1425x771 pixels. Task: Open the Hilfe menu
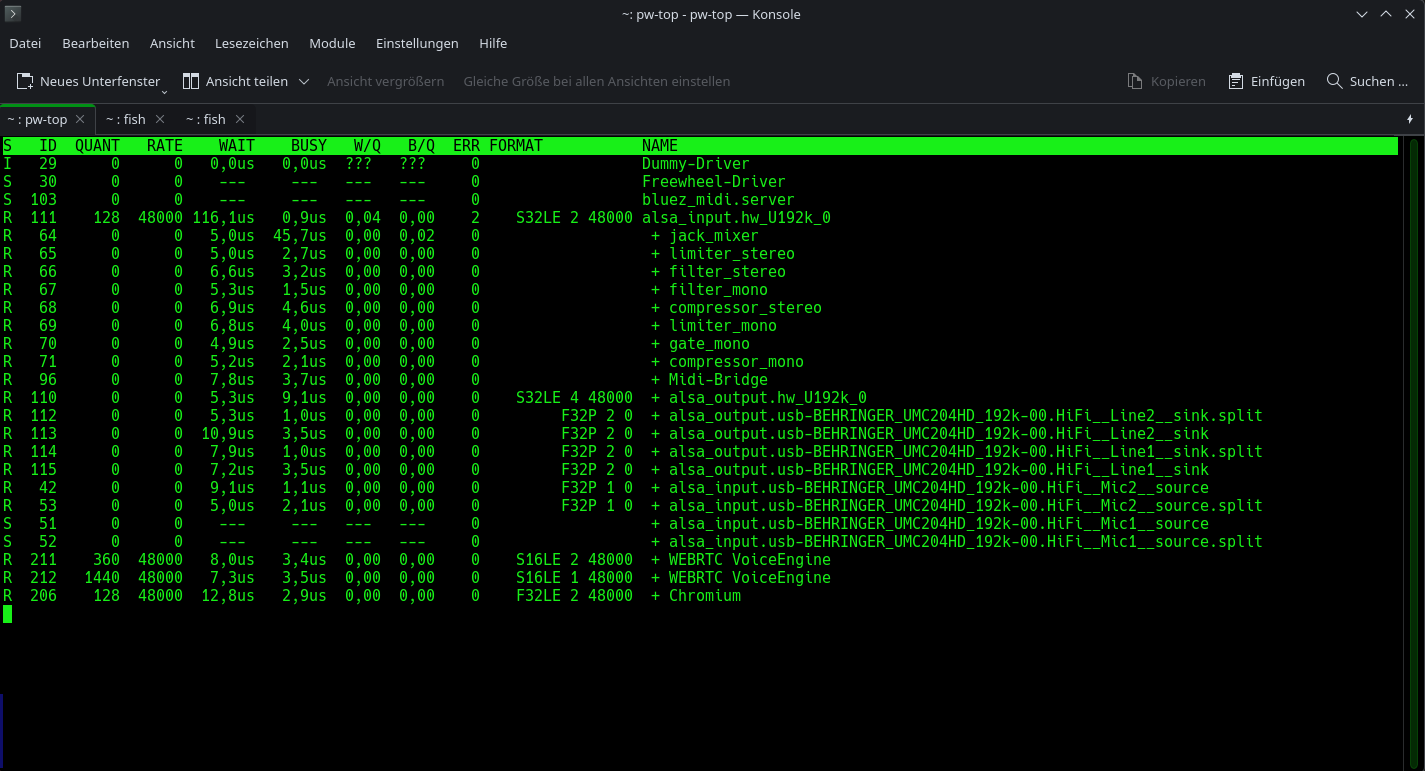[x=493, y=43]
